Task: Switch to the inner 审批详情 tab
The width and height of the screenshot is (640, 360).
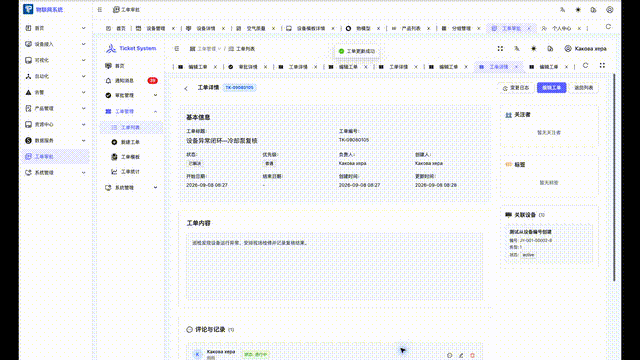Action: click(x=248, y=67)
